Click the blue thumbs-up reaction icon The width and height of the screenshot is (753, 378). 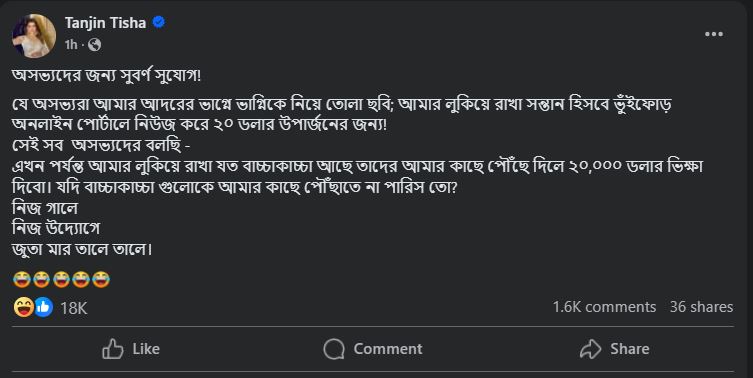[43, 307]
